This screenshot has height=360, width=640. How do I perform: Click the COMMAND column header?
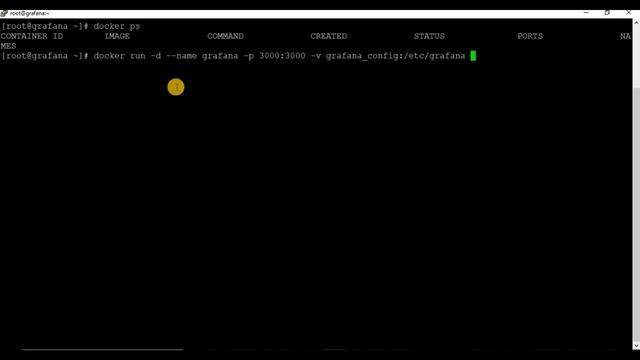(x=225, y=36)
